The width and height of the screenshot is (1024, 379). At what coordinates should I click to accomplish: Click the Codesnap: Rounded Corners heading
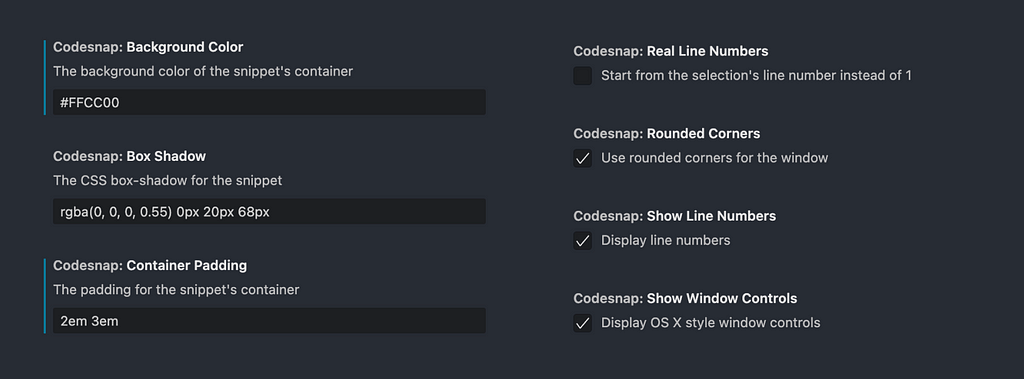[667, 133]
